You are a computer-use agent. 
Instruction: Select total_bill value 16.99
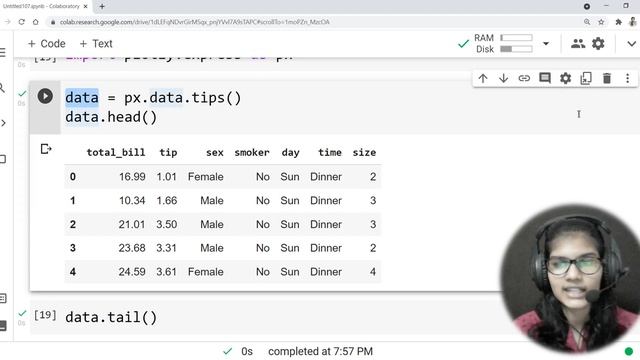coord(132,177)
